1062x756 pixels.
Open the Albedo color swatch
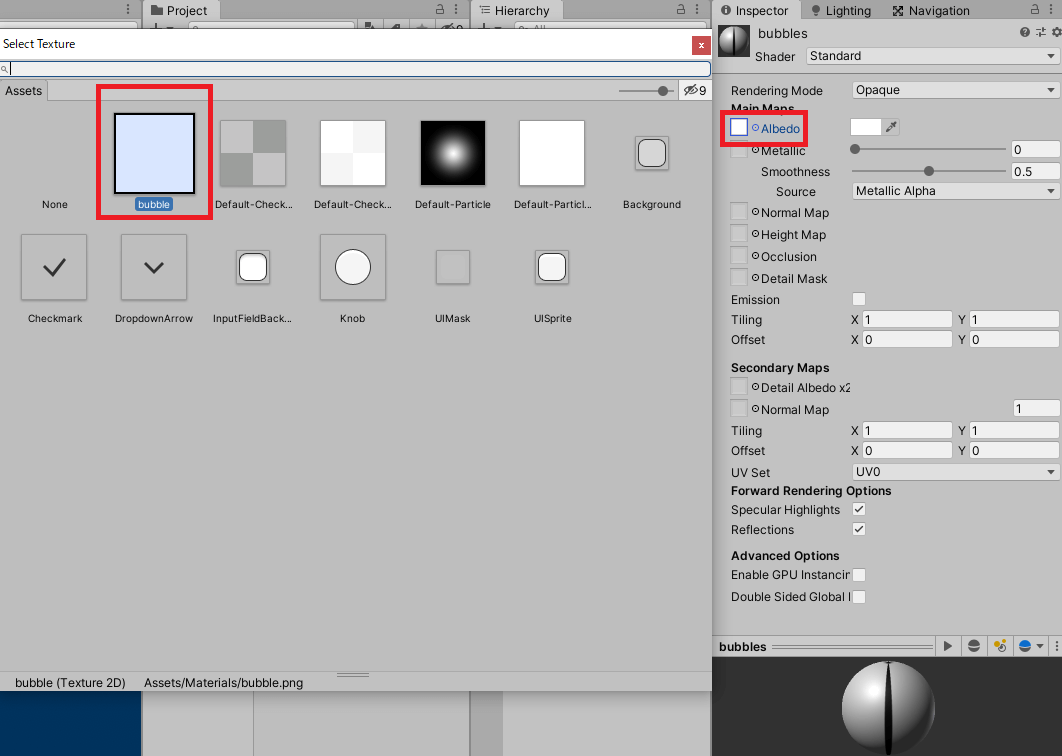[x=866, y=127]
